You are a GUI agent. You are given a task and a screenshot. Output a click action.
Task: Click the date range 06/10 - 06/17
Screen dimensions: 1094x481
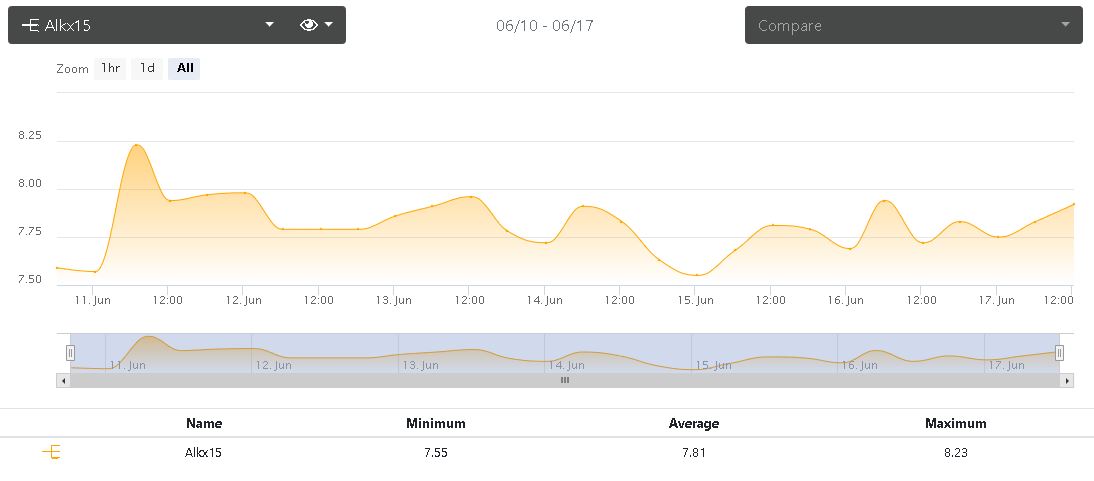(x=545, y=26)
